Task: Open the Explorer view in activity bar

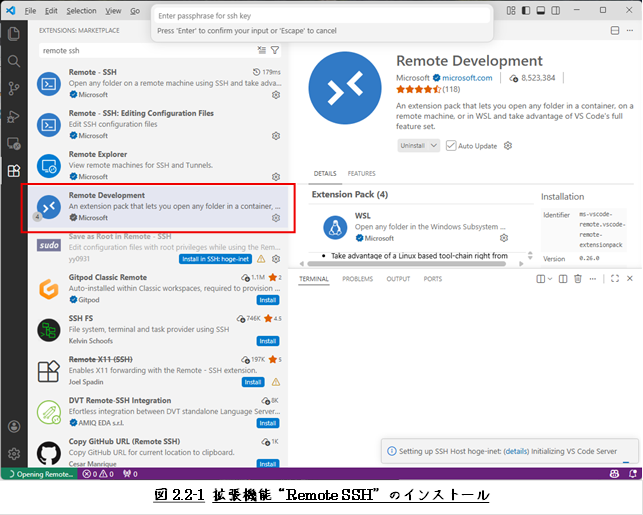Action: [14, 34]
